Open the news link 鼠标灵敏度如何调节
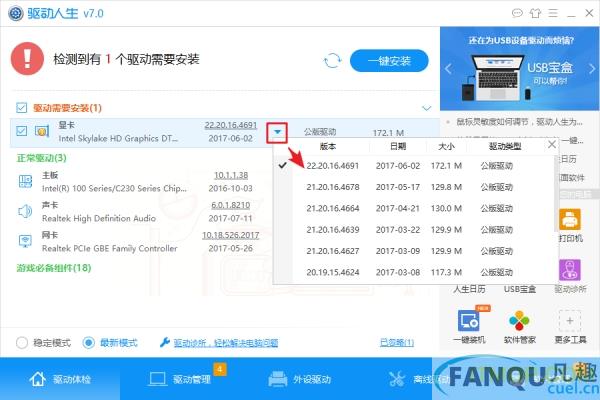The height and width of the screenshot is (400, 600). [x=519, y=122]
